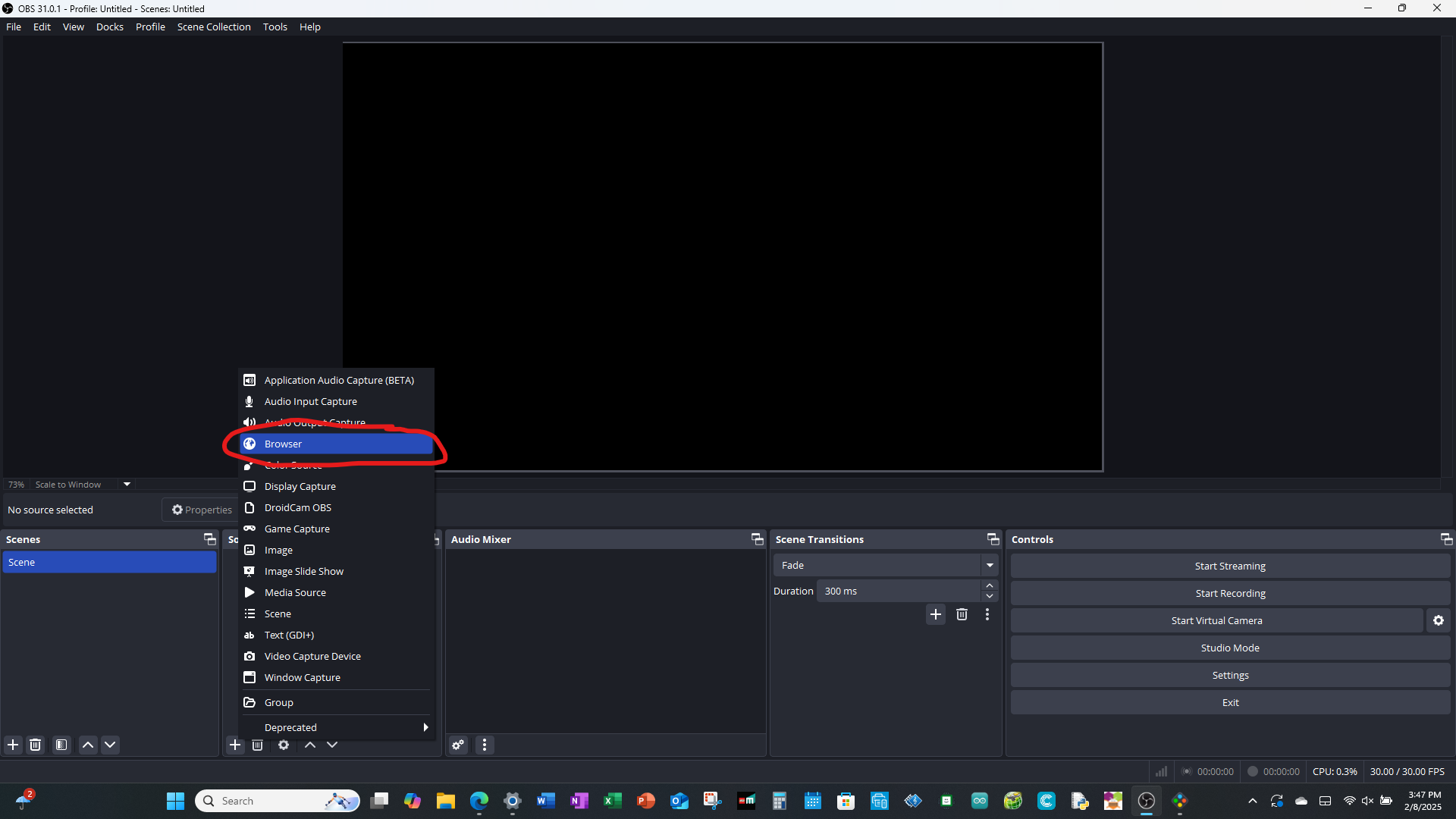Open the Scene Collection menu

click(214, 27)
